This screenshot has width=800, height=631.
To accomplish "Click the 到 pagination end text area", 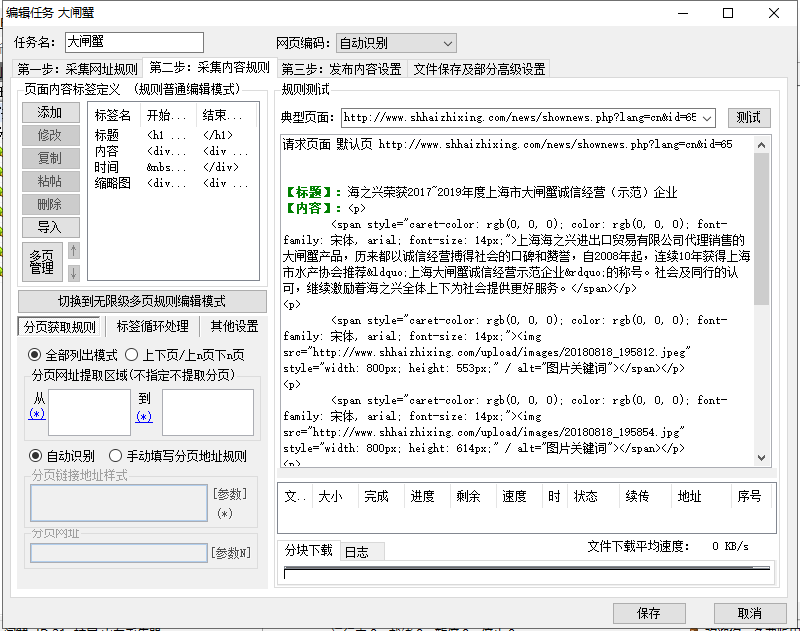I will click(x=208, y=413).
